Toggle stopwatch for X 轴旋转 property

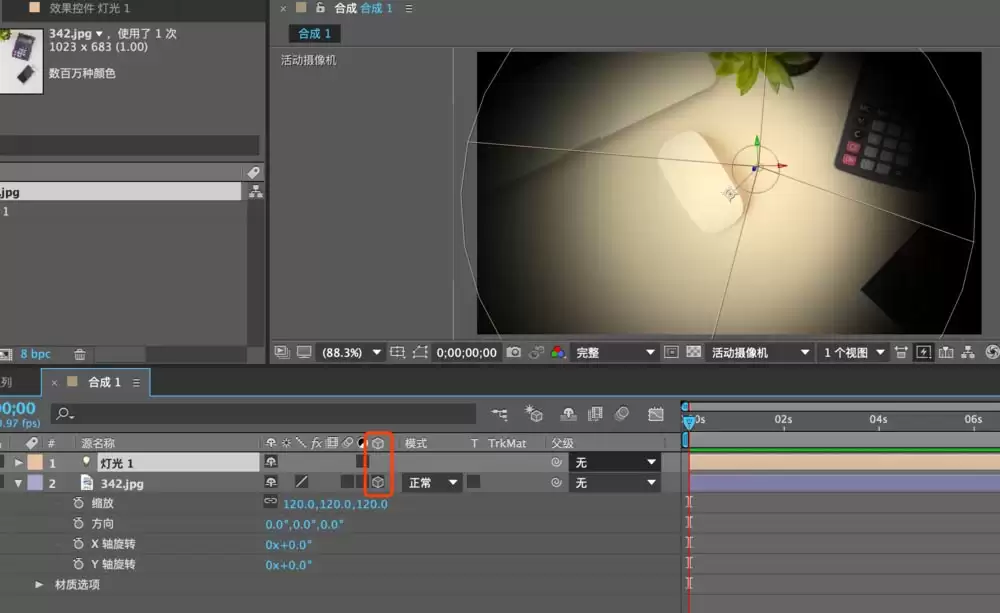coord(78,543)
